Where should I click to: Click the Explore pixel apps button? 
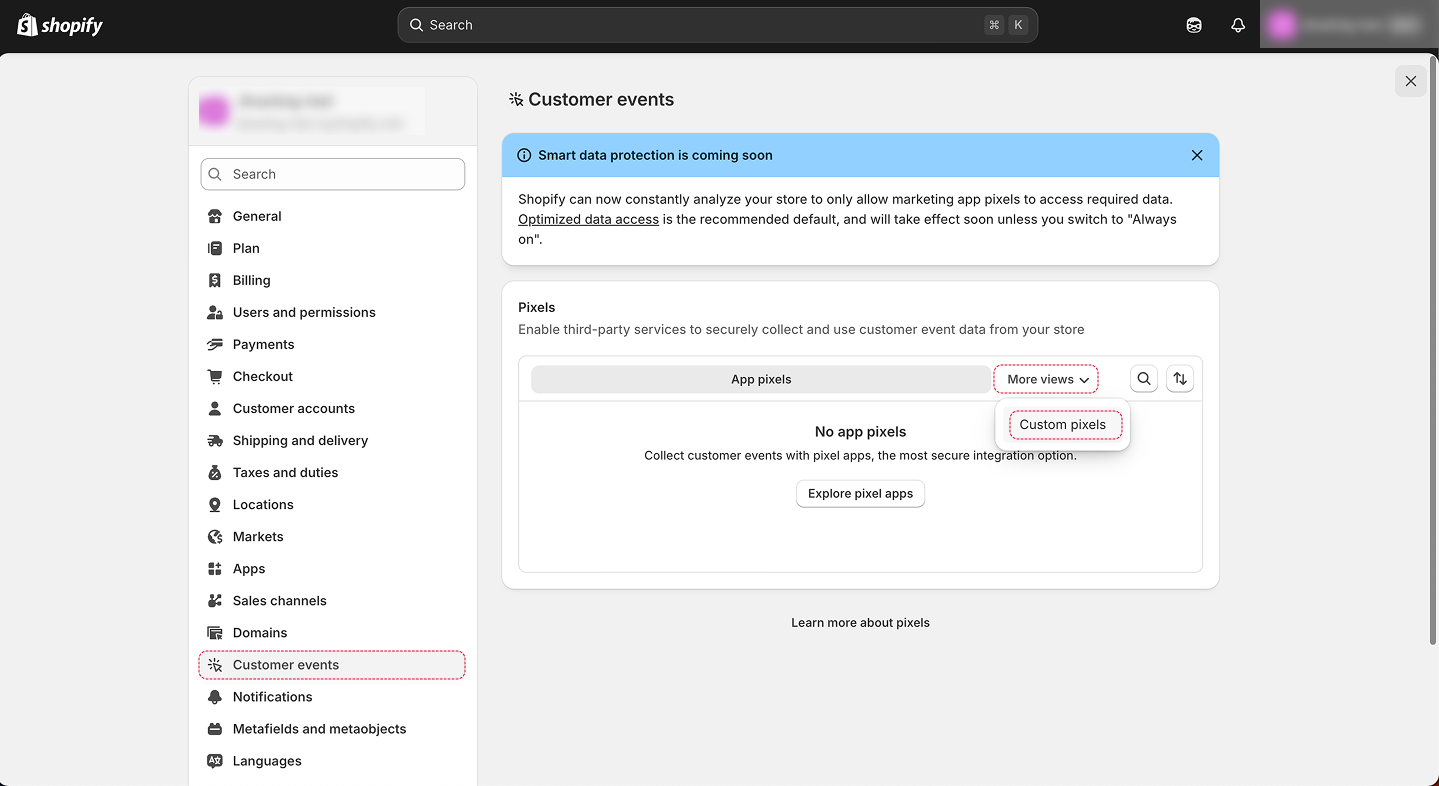[x=860, y=494]
